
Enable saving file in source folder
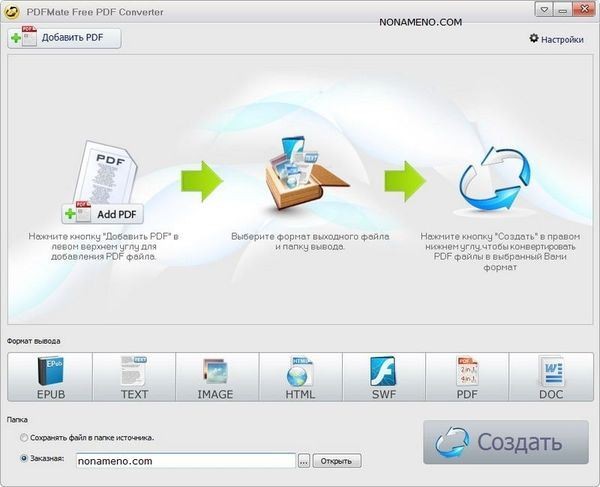coord(24,438)
